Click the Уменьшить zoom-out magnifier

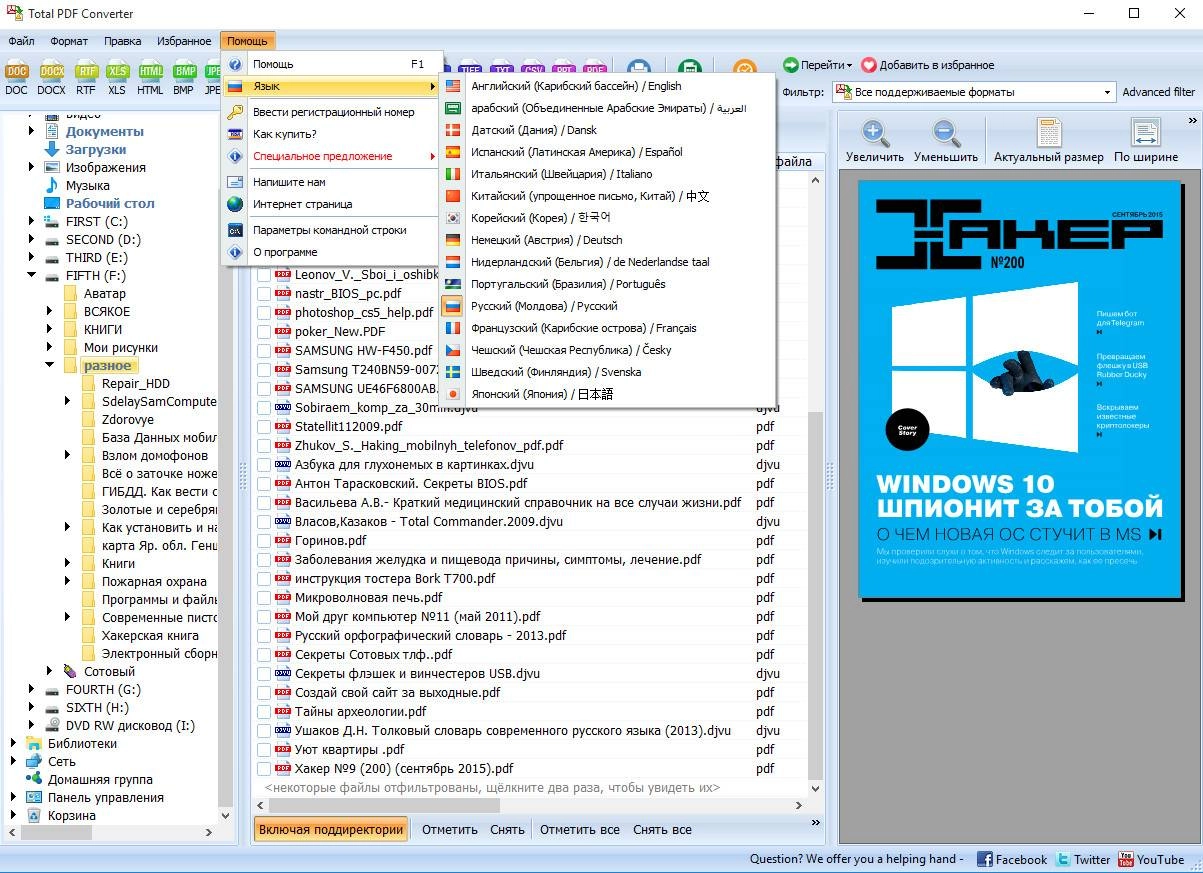(x=945, y=141)
